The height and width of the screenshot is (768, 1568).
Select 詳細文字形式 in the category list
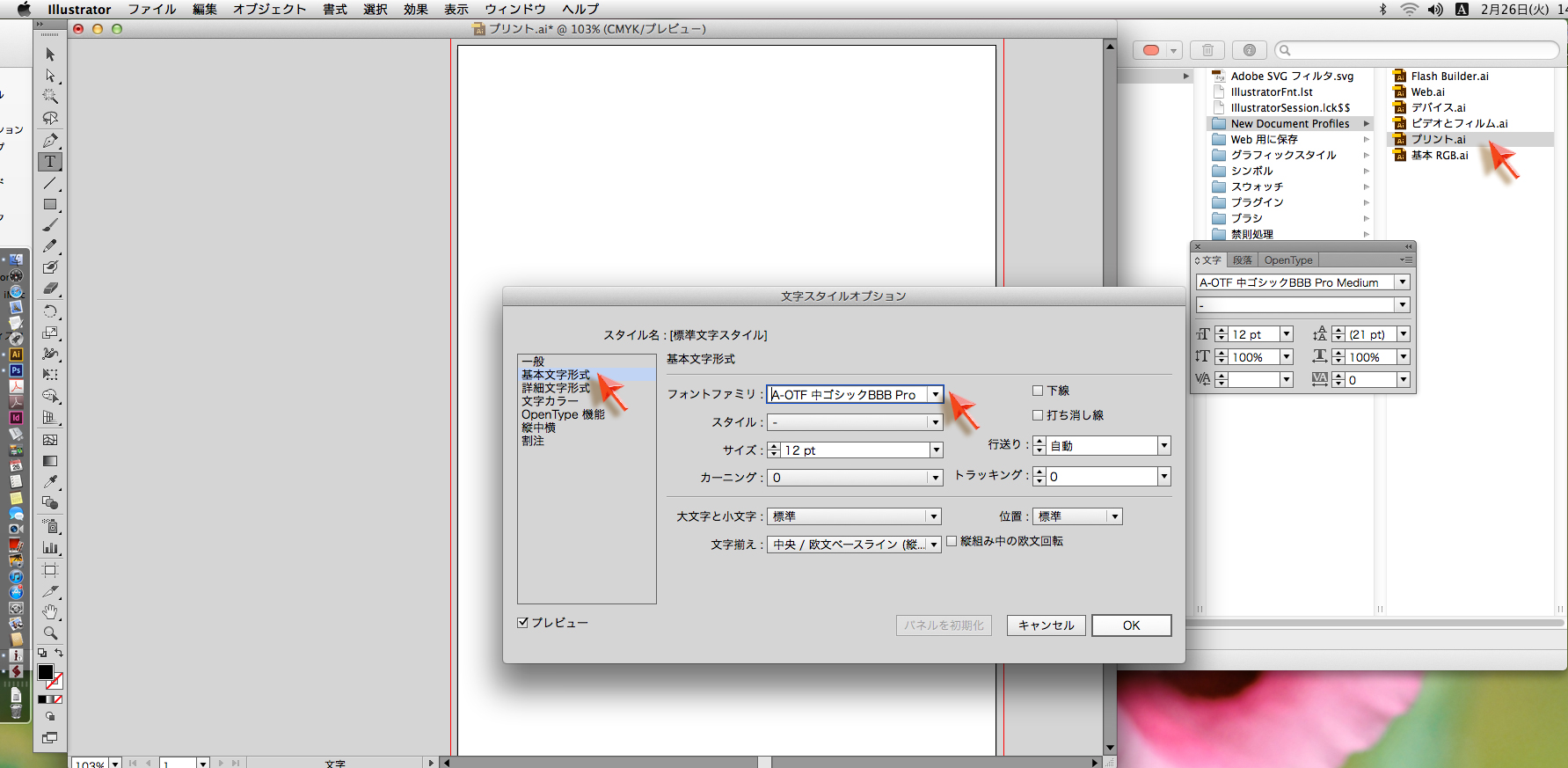556,388
